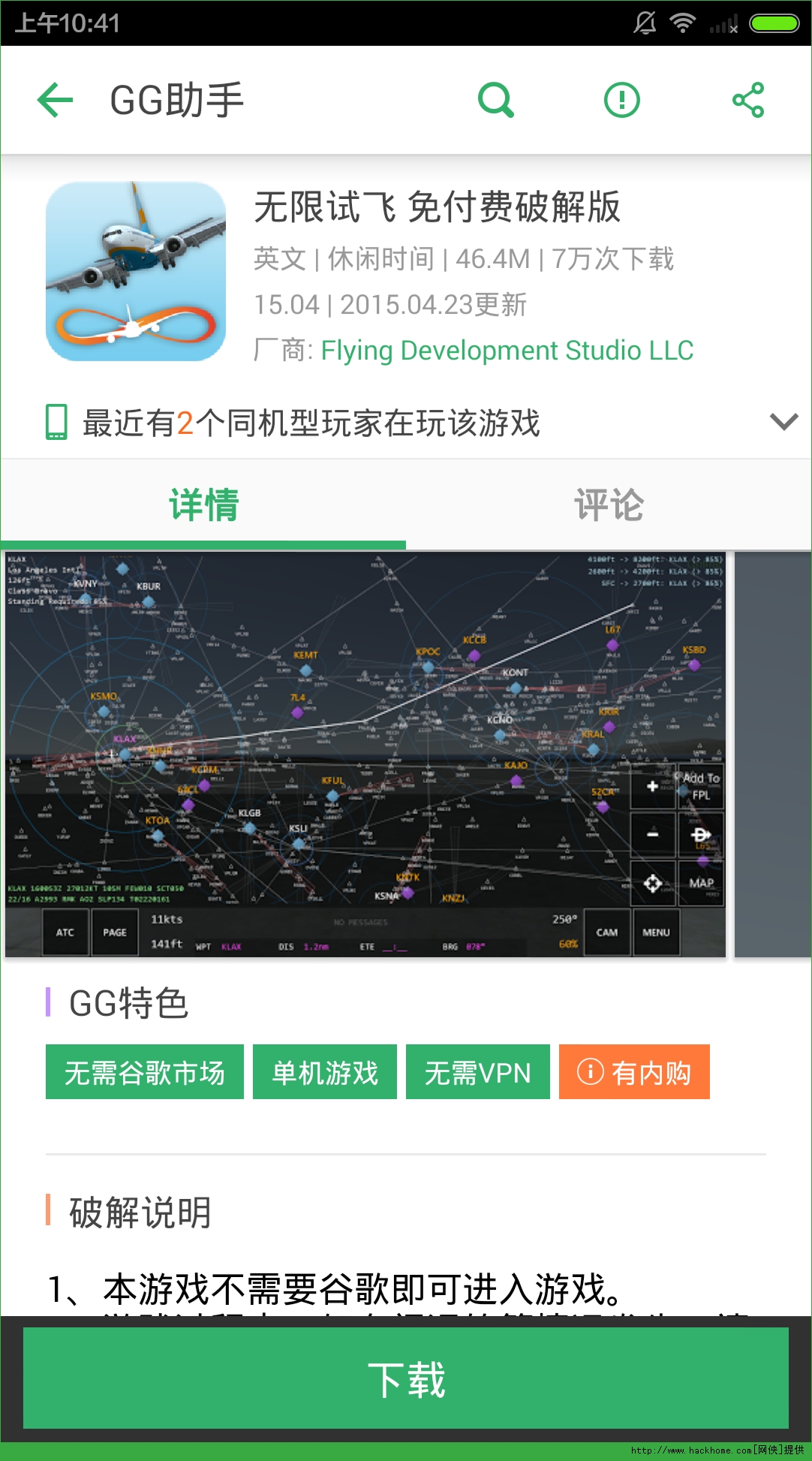The image size is (812, 1461).
Task: Switch to the 评论 tab
Action: pyautogui.click(x=609, y=505)
